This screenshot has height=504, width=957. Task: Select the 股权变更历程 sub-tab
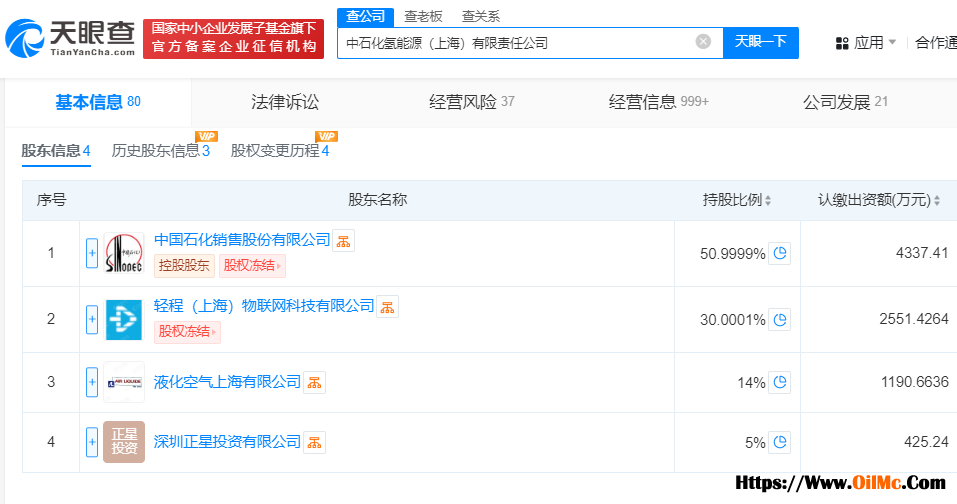pyautogui.click(x=280, y=151)
